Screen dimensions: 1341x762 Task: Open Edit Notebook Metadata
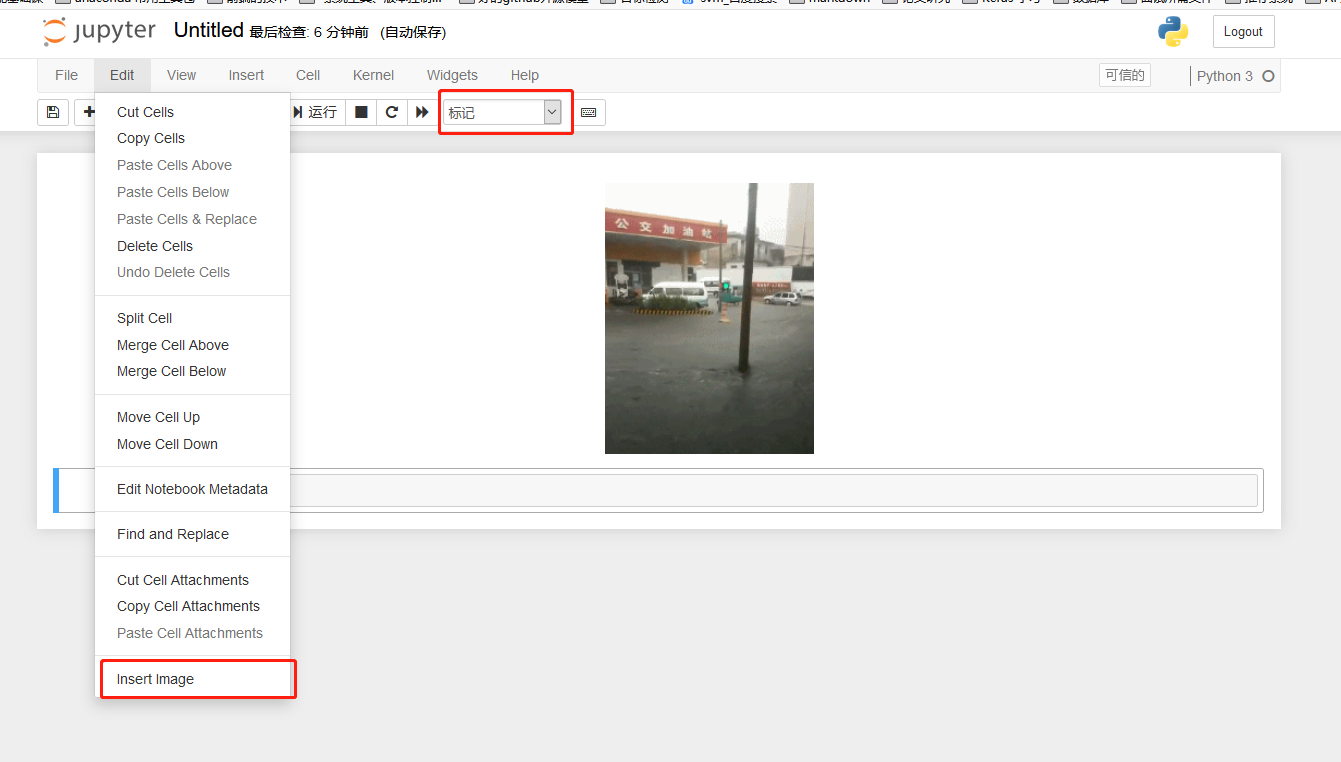[192, 489]
